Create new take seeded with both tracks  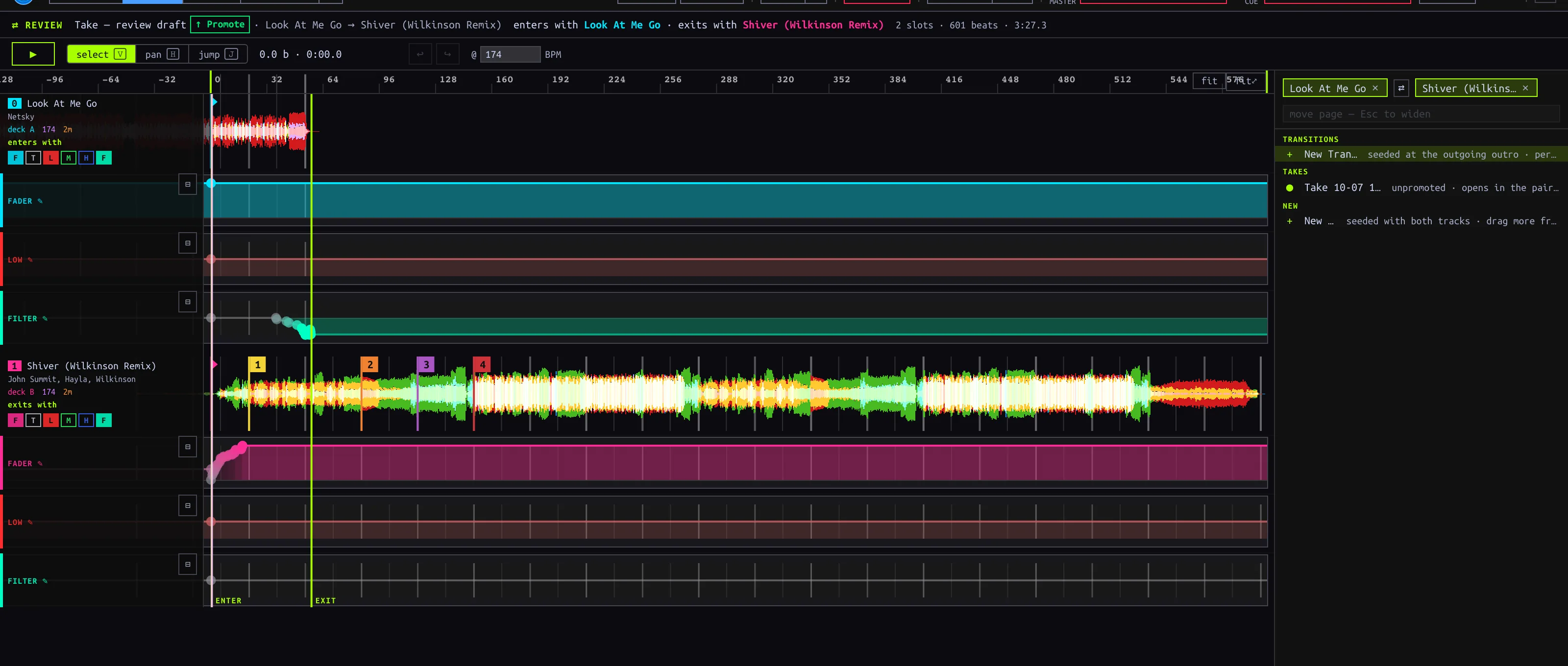[x=1421, y=221]
